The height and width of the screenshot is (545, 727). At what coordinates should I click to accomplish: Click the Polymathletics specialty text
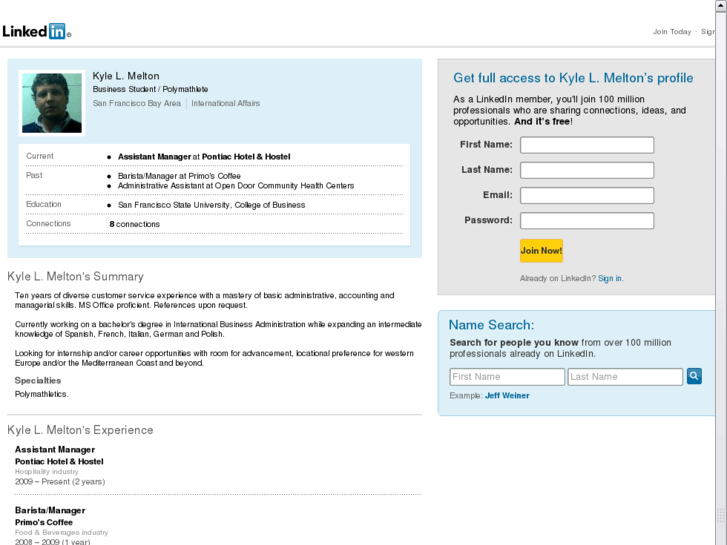[x=42, y=394]
